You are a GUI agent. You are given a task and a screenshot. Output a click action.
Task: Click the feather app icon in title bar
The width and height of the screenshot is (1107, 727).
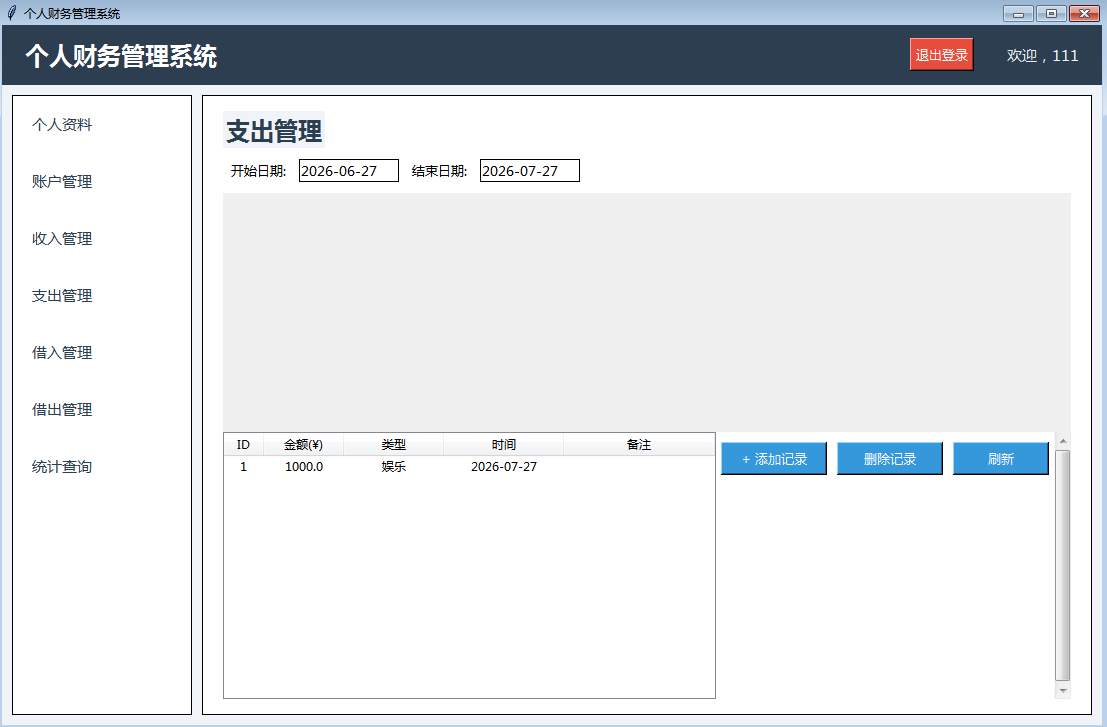[x=11, y=13]
